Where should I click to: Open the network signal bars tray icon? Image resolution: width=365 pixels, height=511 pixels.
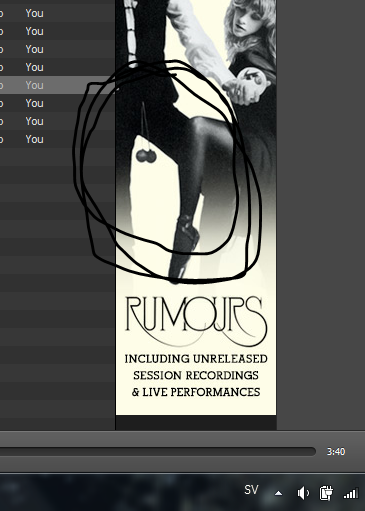click(x=350, y=493)
